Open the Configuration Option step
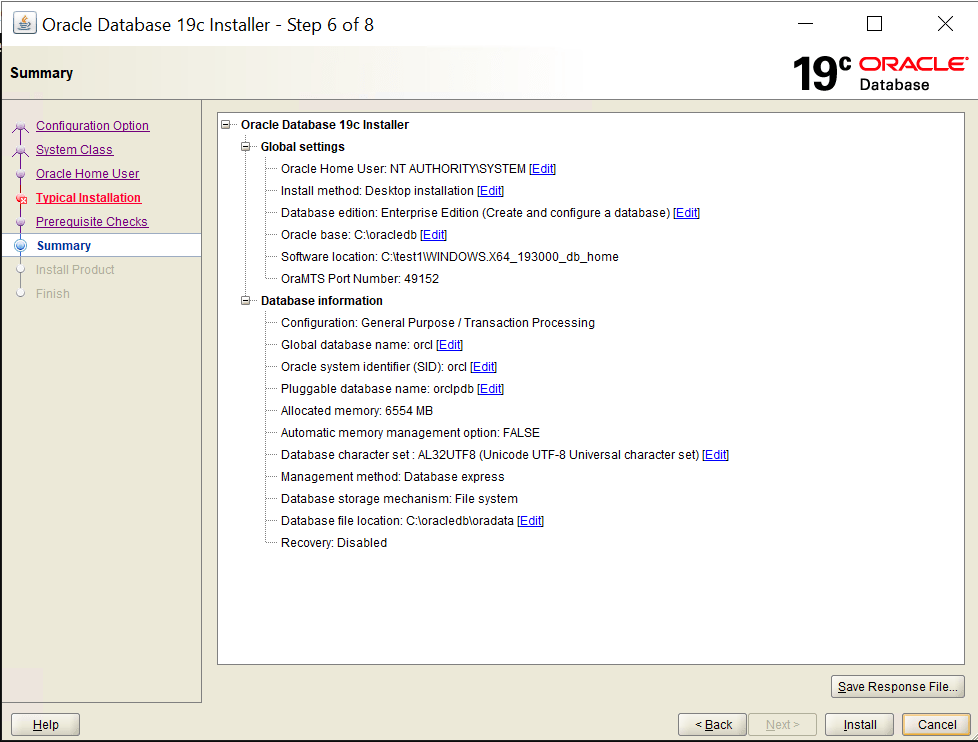The width and height of the screenshot is (978, 742). pyautogui.click(x=92, y=125)
